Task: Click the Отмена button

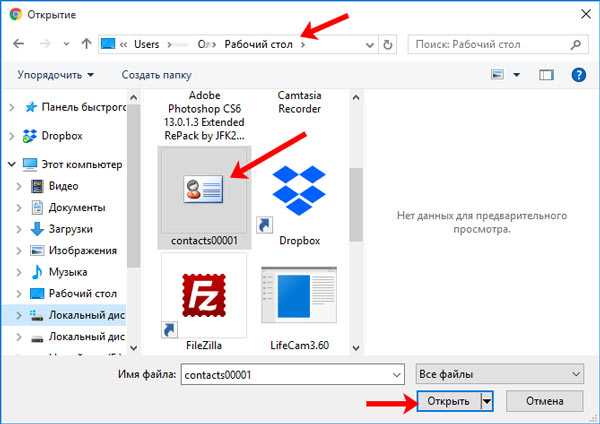Action: pos(545,401)
